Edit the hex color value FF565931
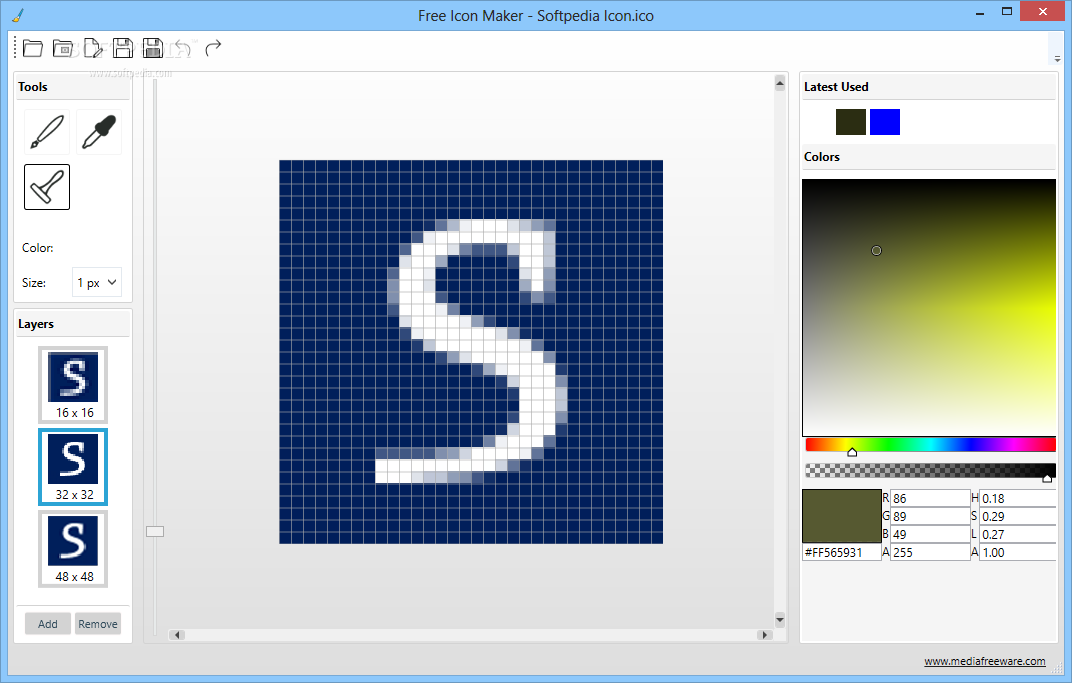The width and height of the screenshot is (1072, 683). pyautogui.click(x=840, y=551)
